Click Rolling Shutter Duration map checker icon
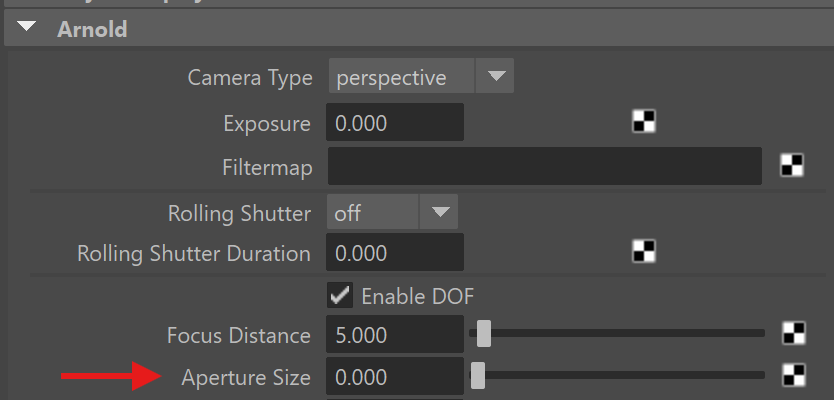This screenshot has width=834, height=400. tap(644, 252)
